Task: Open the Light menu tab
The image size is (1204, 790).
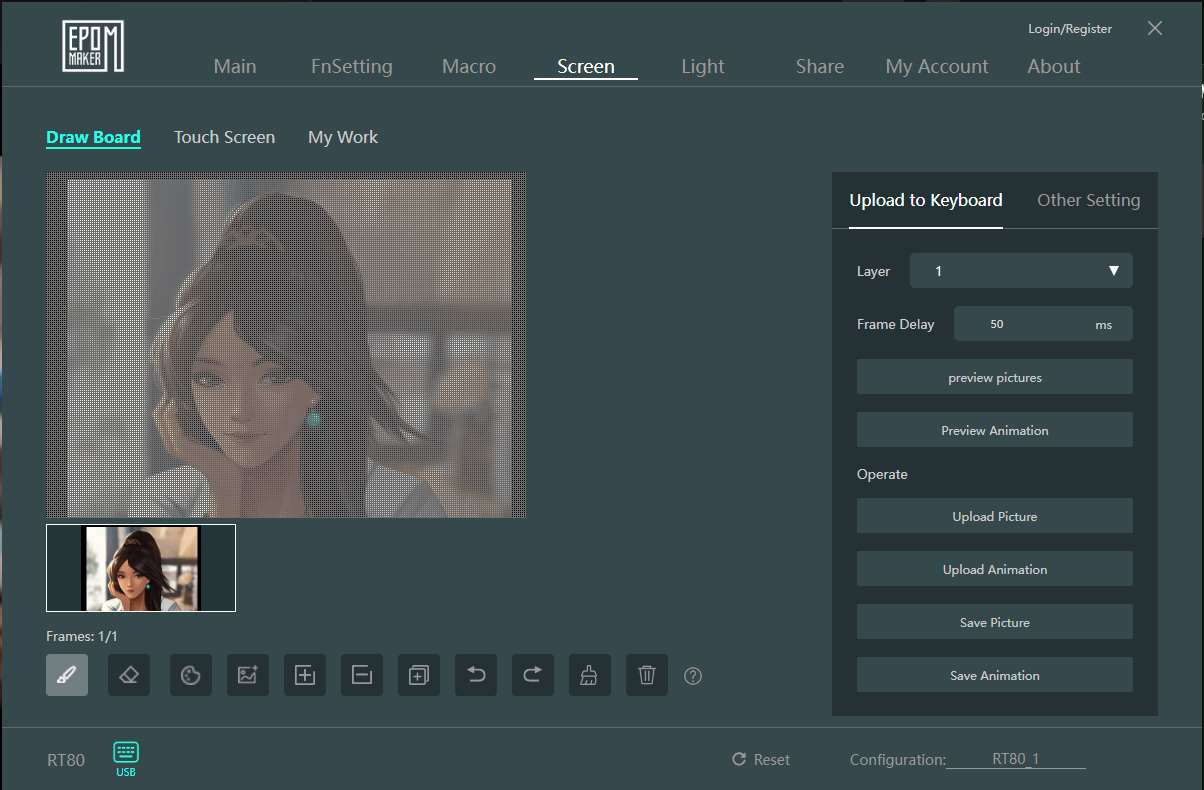Action: pyautogui.click(x=702, y=66)
